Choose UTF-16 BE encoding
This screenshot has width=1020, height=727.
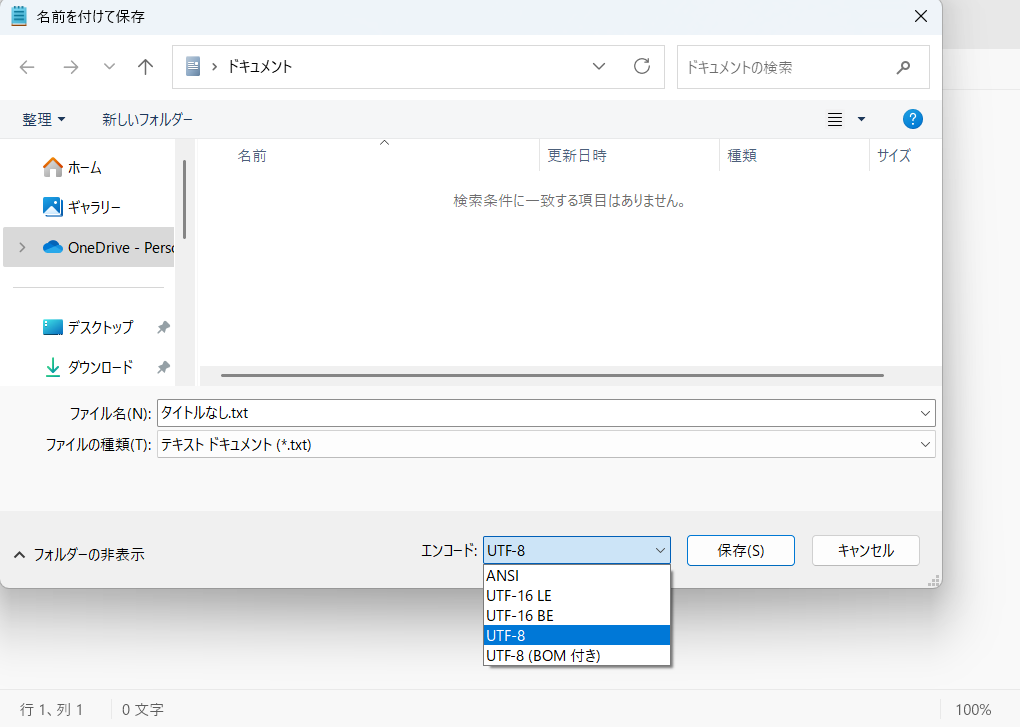(x=576, y=615)
